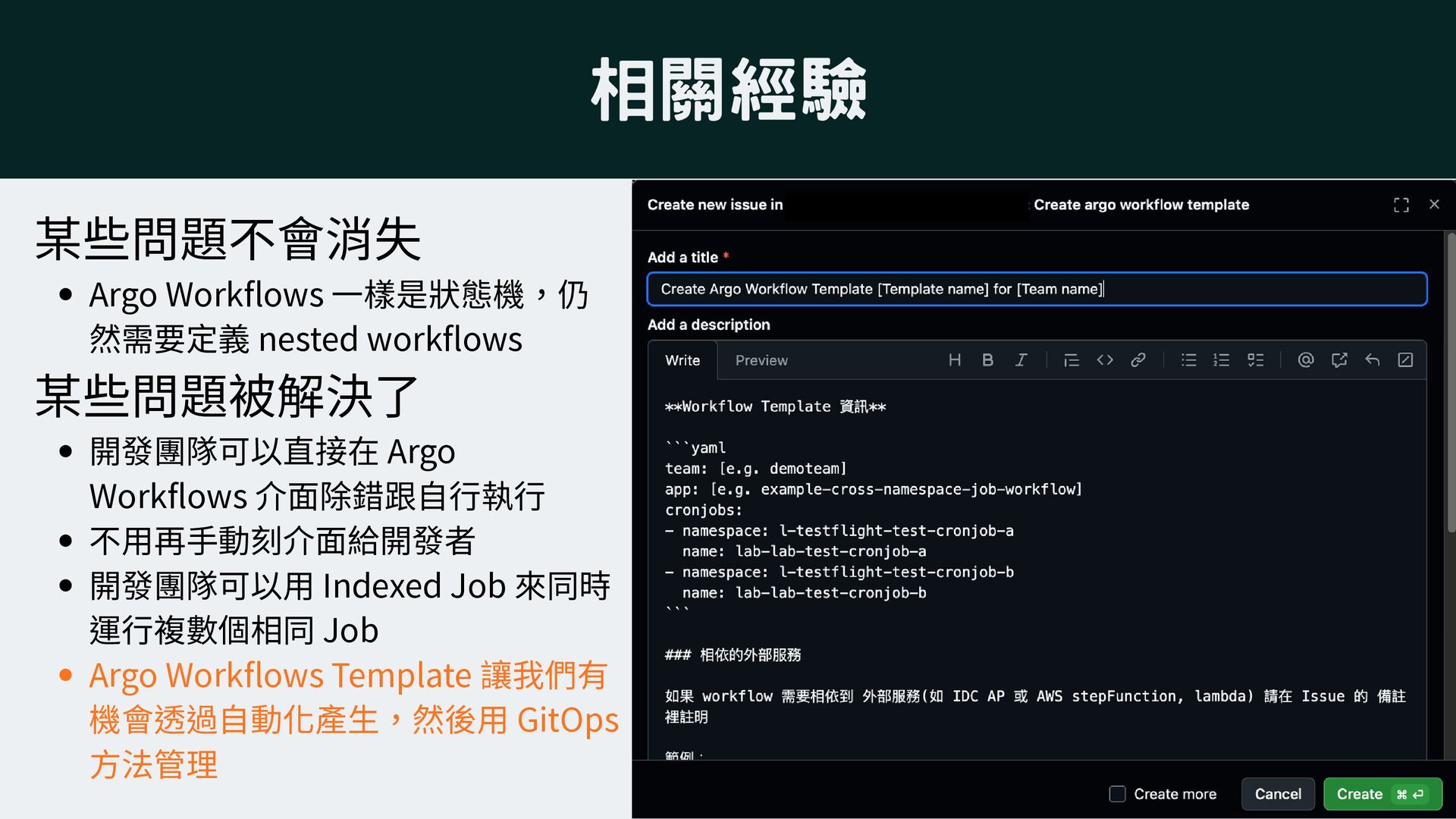1456x819 pixels.
Task: Open the slash commands icon
Action: click(1405, 360)
